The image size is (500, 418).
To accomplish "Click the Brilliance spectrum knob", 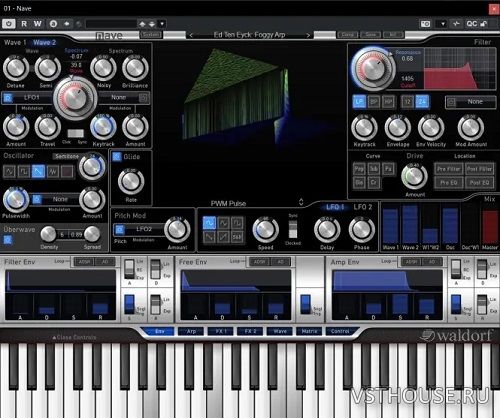I will (x=135, y=68).
